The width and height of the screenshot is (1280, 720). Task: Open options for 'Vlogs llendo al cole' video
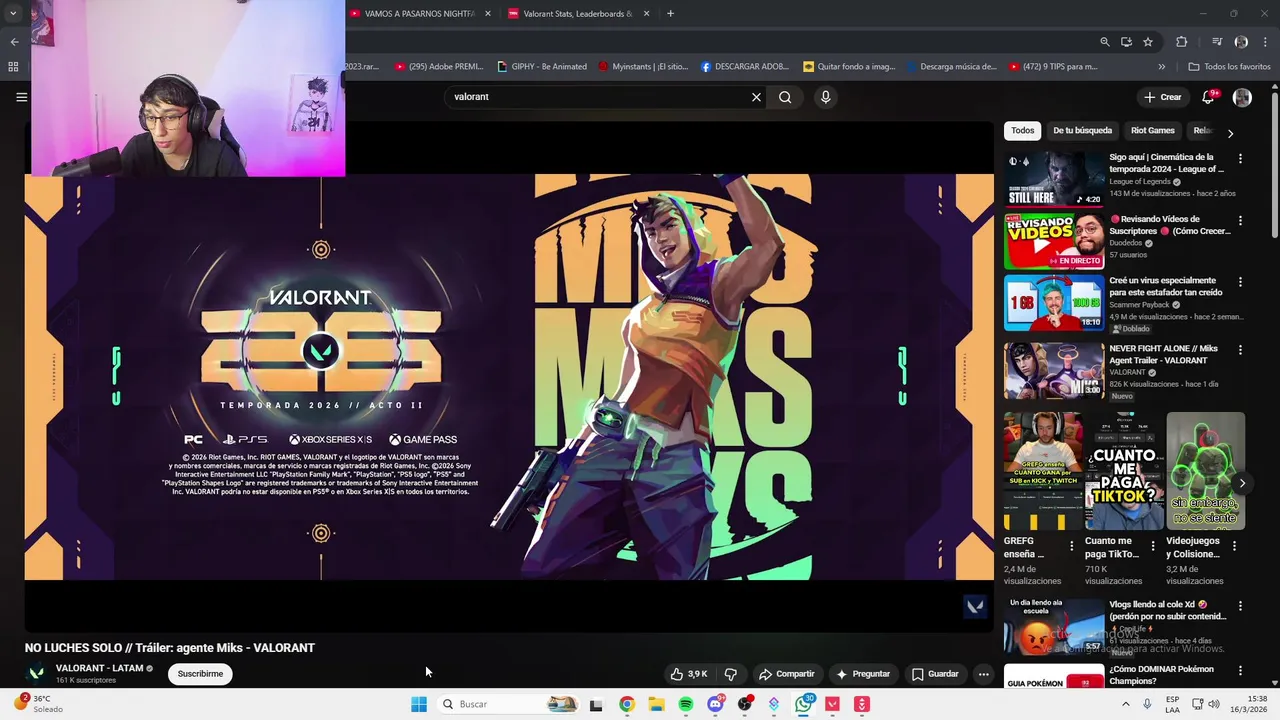click(1240, 607)
